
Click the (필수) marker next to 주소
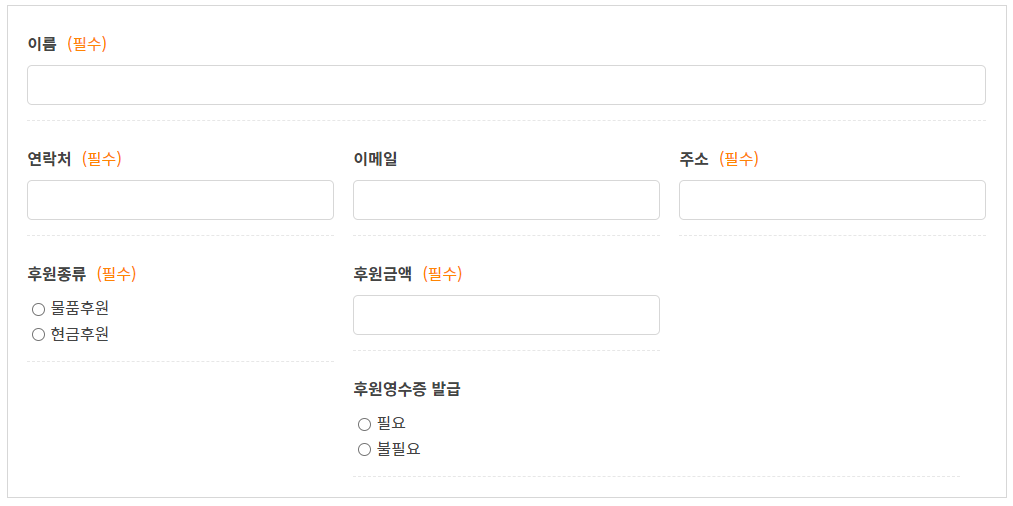point(739,159)
